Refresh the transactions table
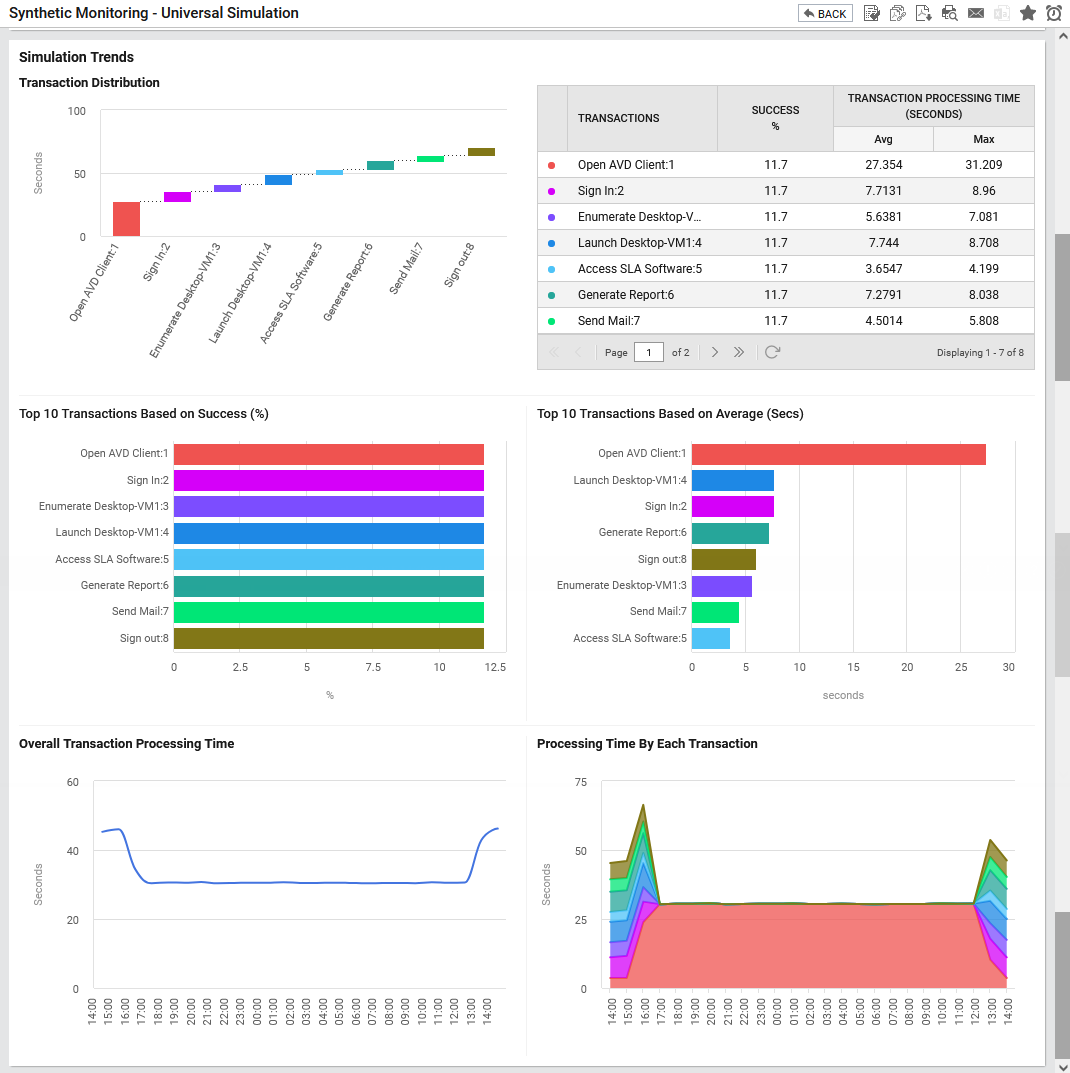Screen dimensions: 1070x1073 point(772,352)
